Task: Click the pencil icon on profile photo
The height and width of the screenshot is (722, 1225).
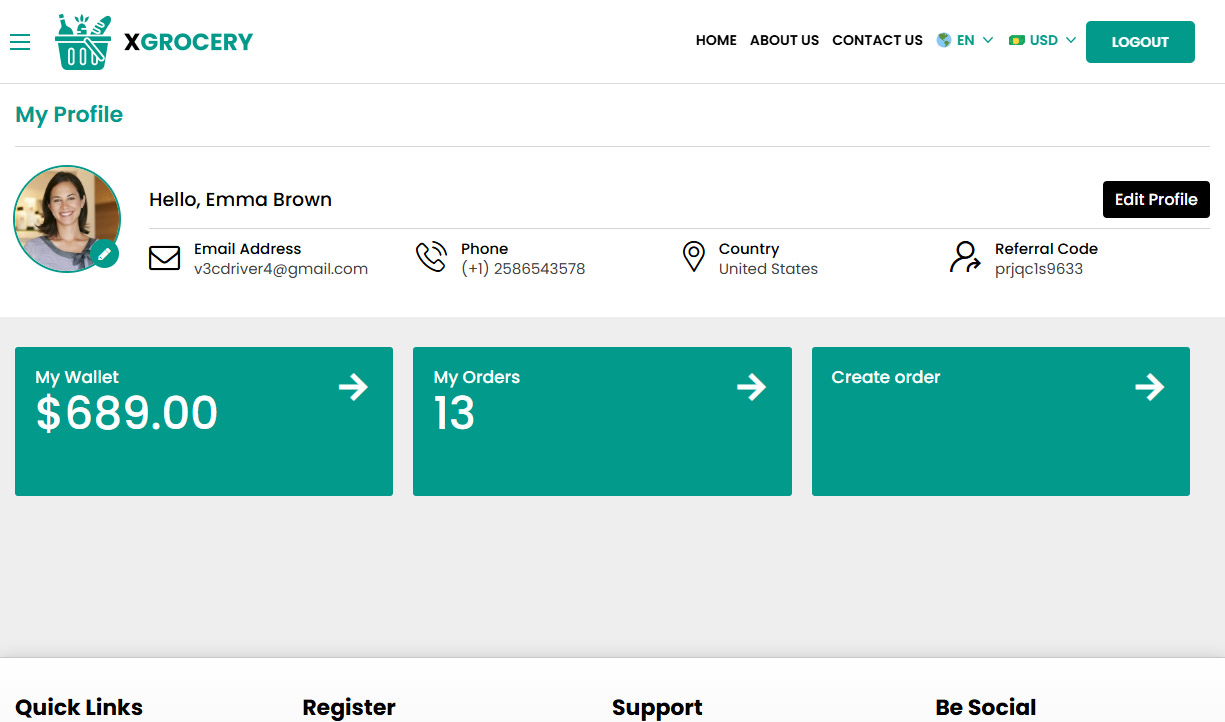Action: pos(105,254)
